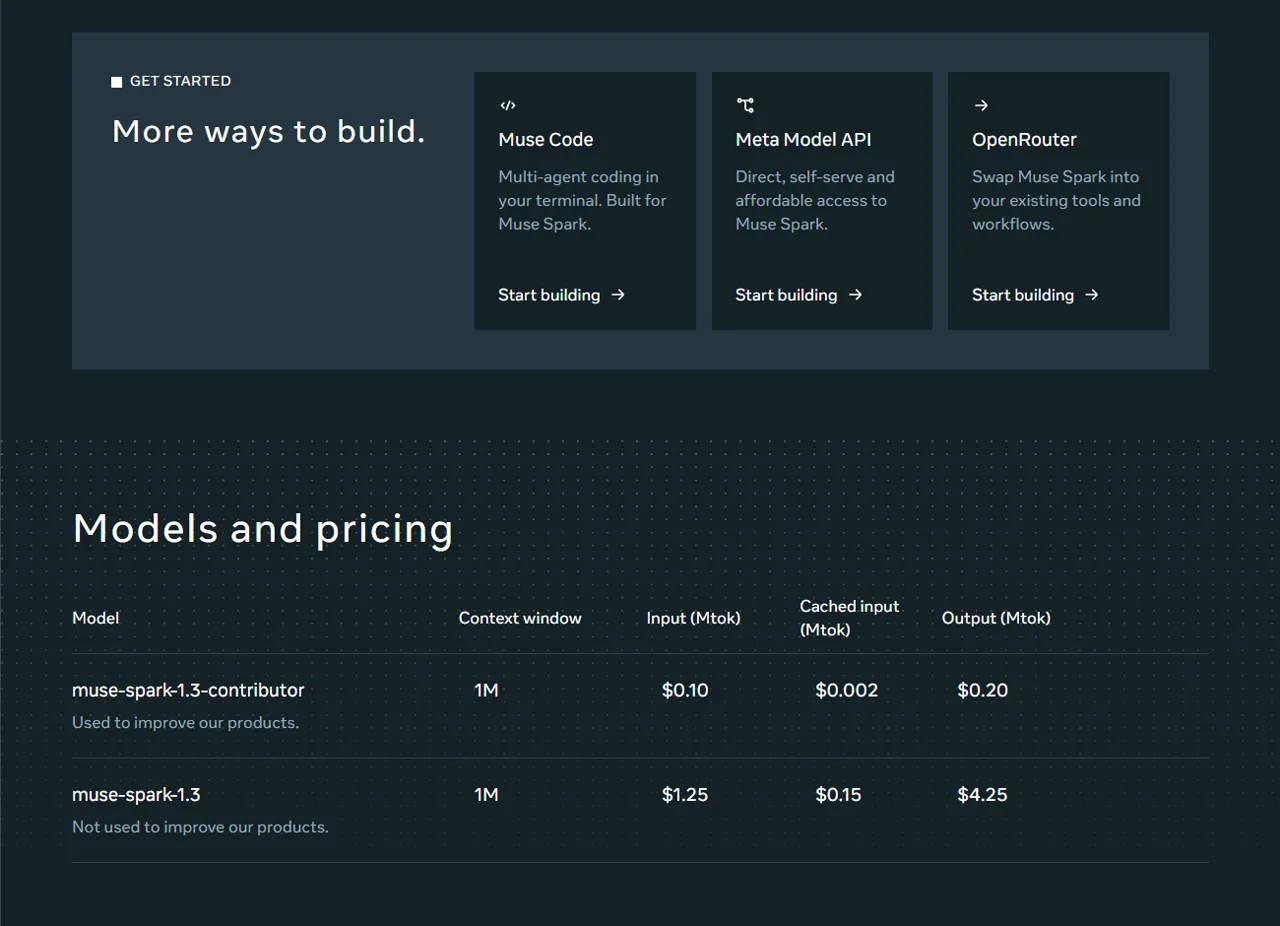
Task: Select the muse-spark-1.3 model name
Action: point(136,795)
